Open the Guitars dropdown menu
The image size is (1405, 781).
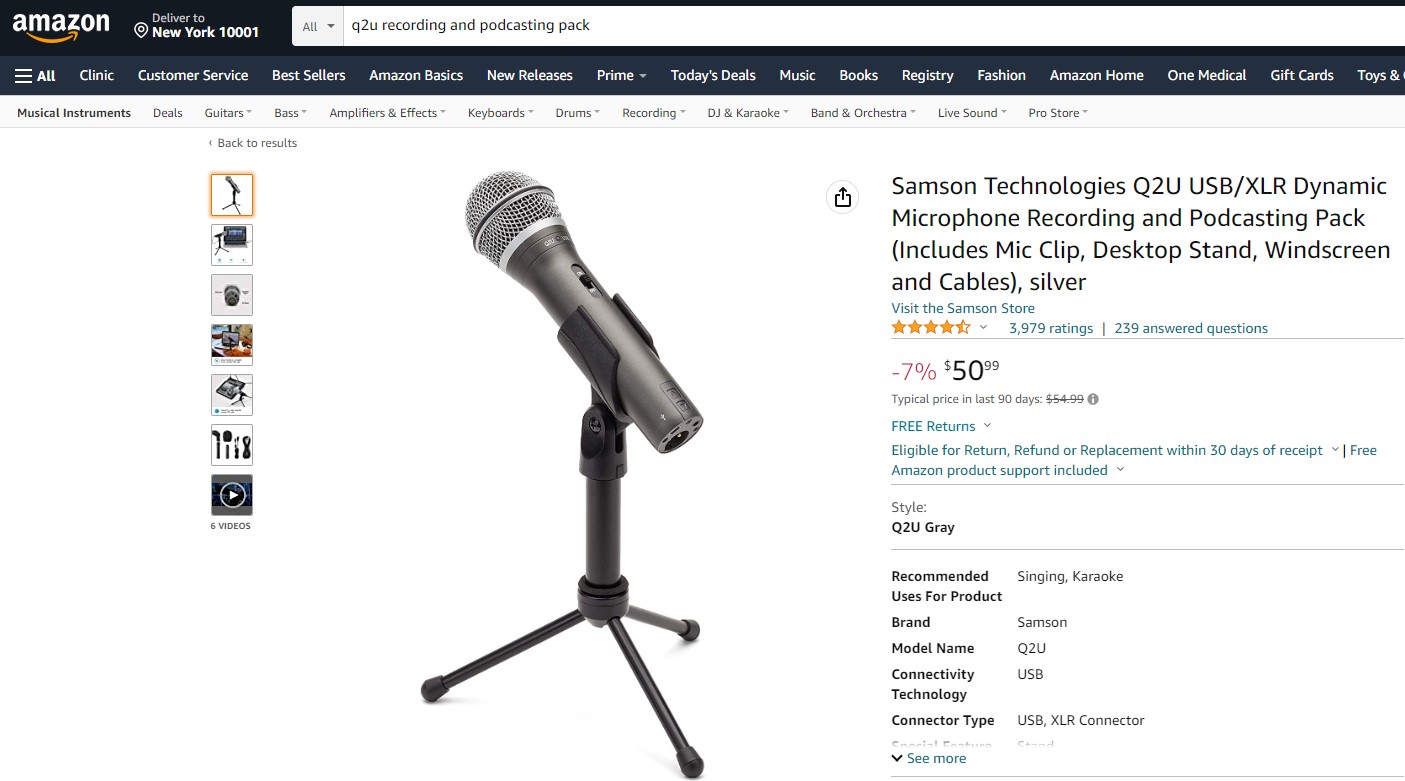coord(228,113)
